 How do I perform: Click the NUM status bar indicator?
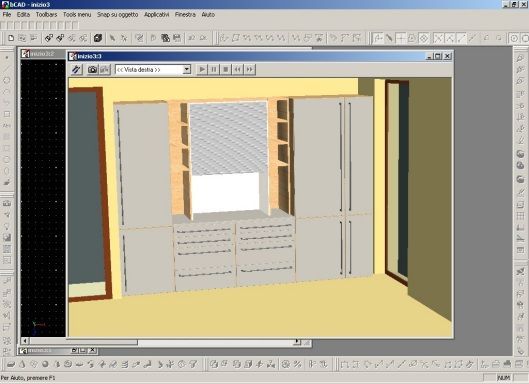[504, 378]
